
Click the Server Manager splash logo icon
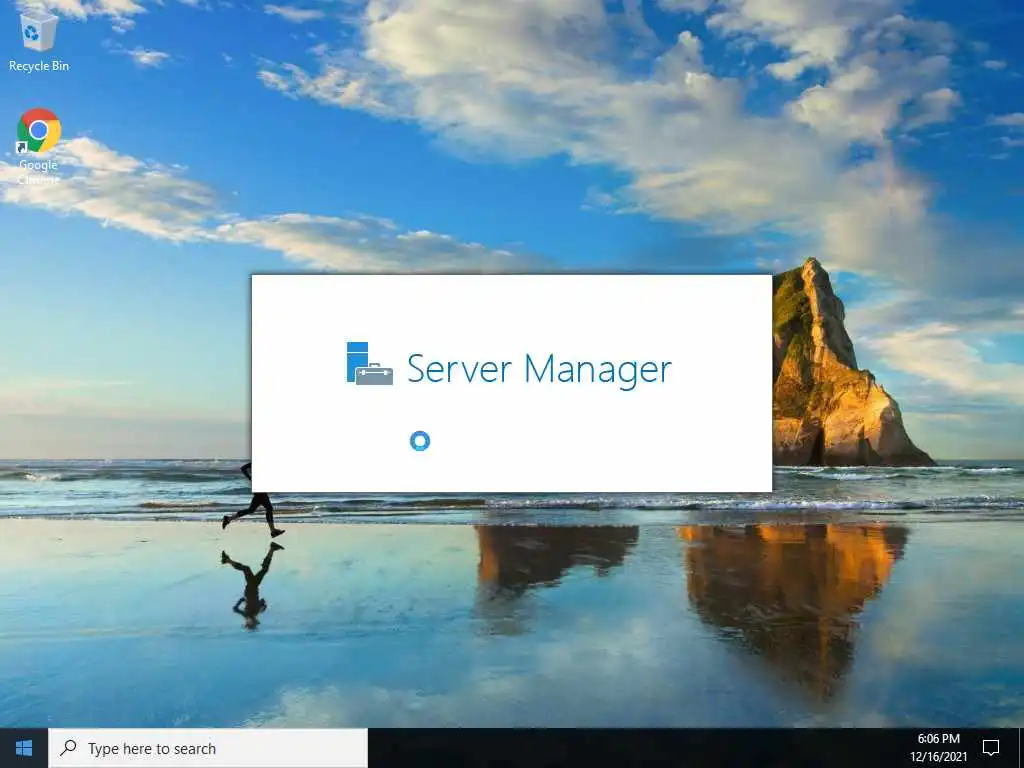370,364
